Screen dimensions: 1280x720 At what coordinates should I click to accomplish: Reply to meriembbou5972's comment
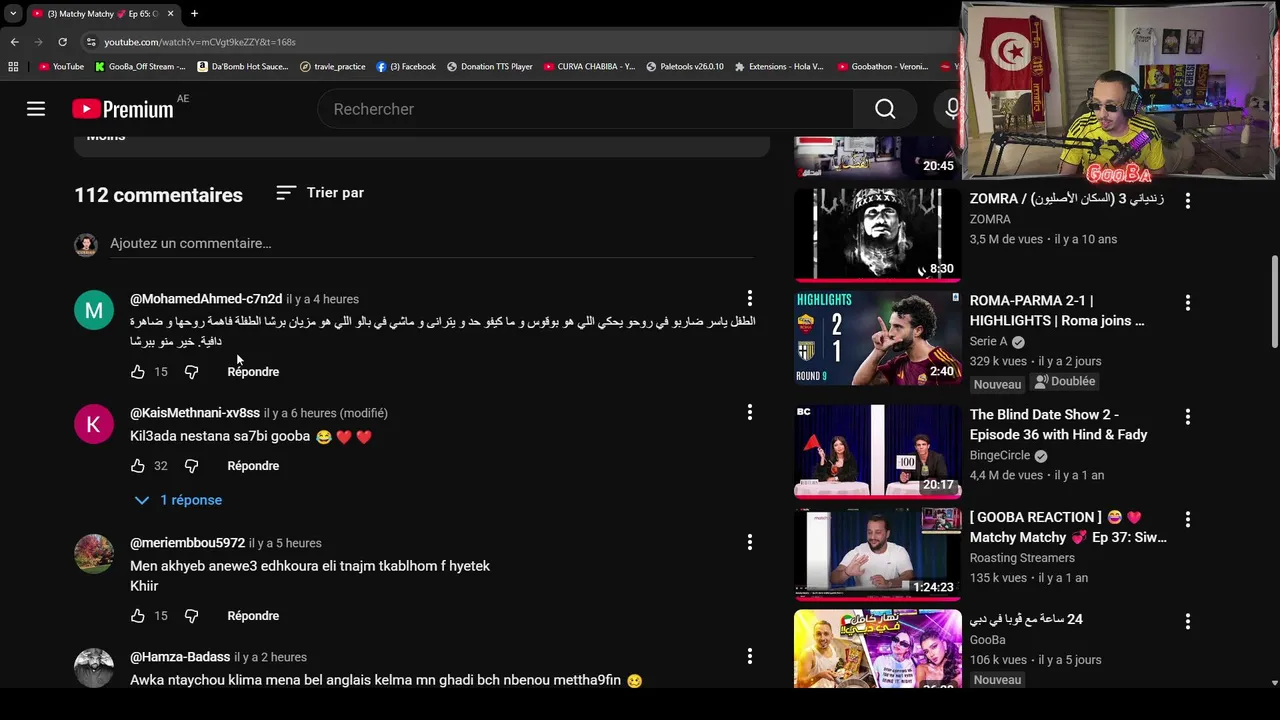coord(253,616)
